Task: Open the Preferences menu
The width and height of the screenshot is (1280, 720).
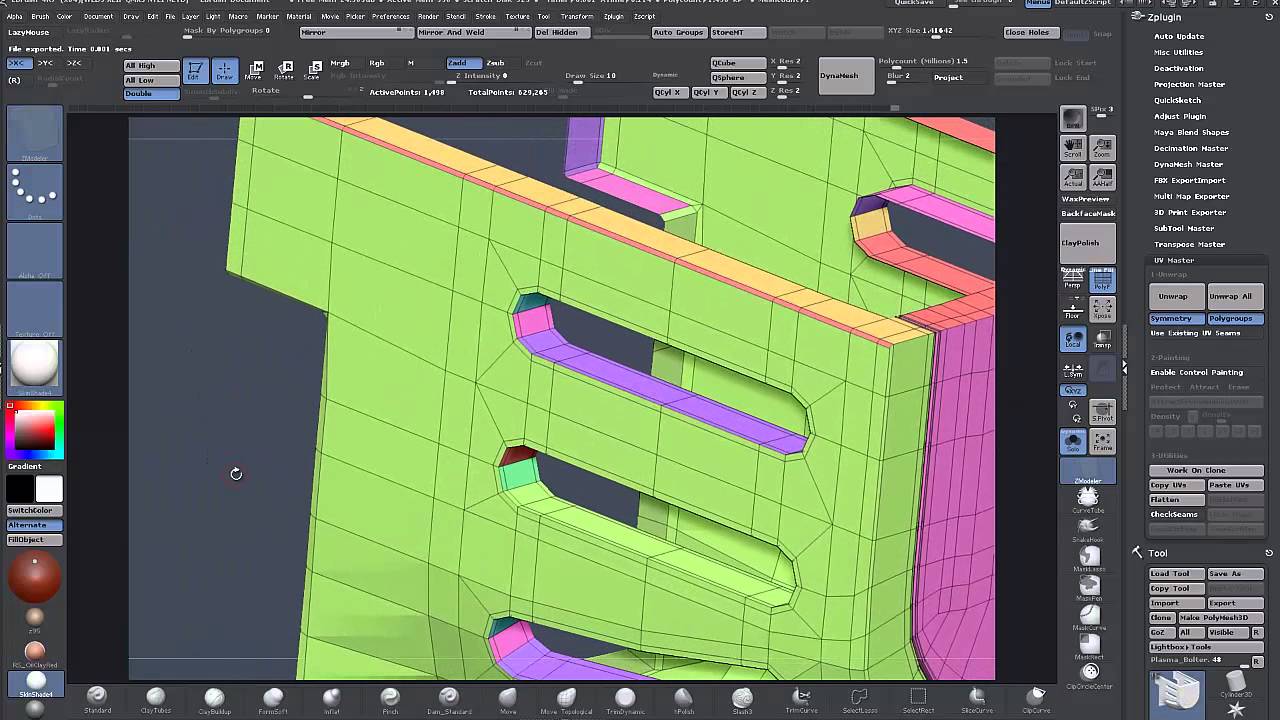Action: 391,17
